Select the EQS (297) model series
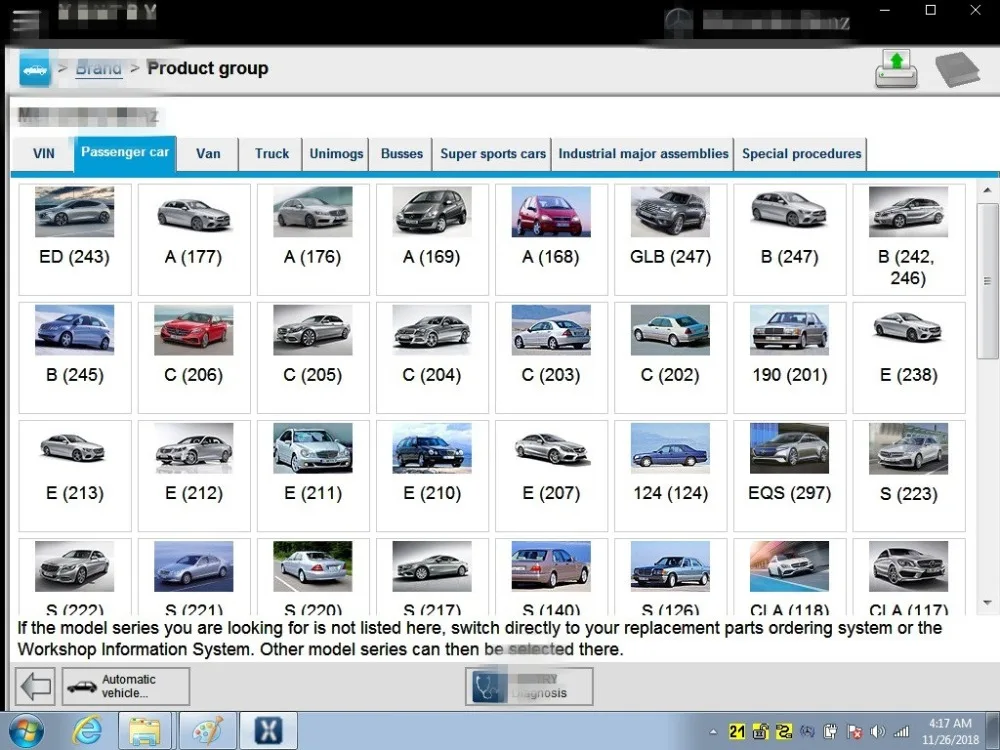The image size is (1000, 750). (790, 475)
